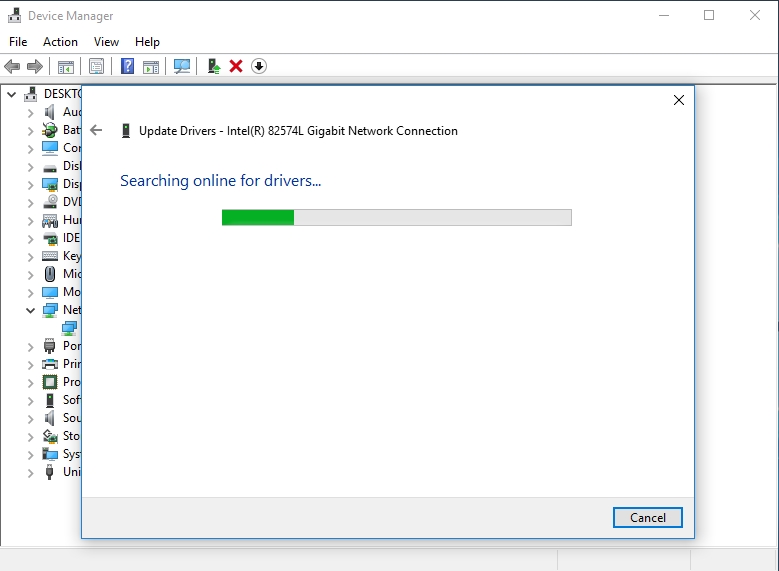Select the Audio speaker category icon
Image resolution: width=779 pixels, height=571 pixels.
coord(50,112)
